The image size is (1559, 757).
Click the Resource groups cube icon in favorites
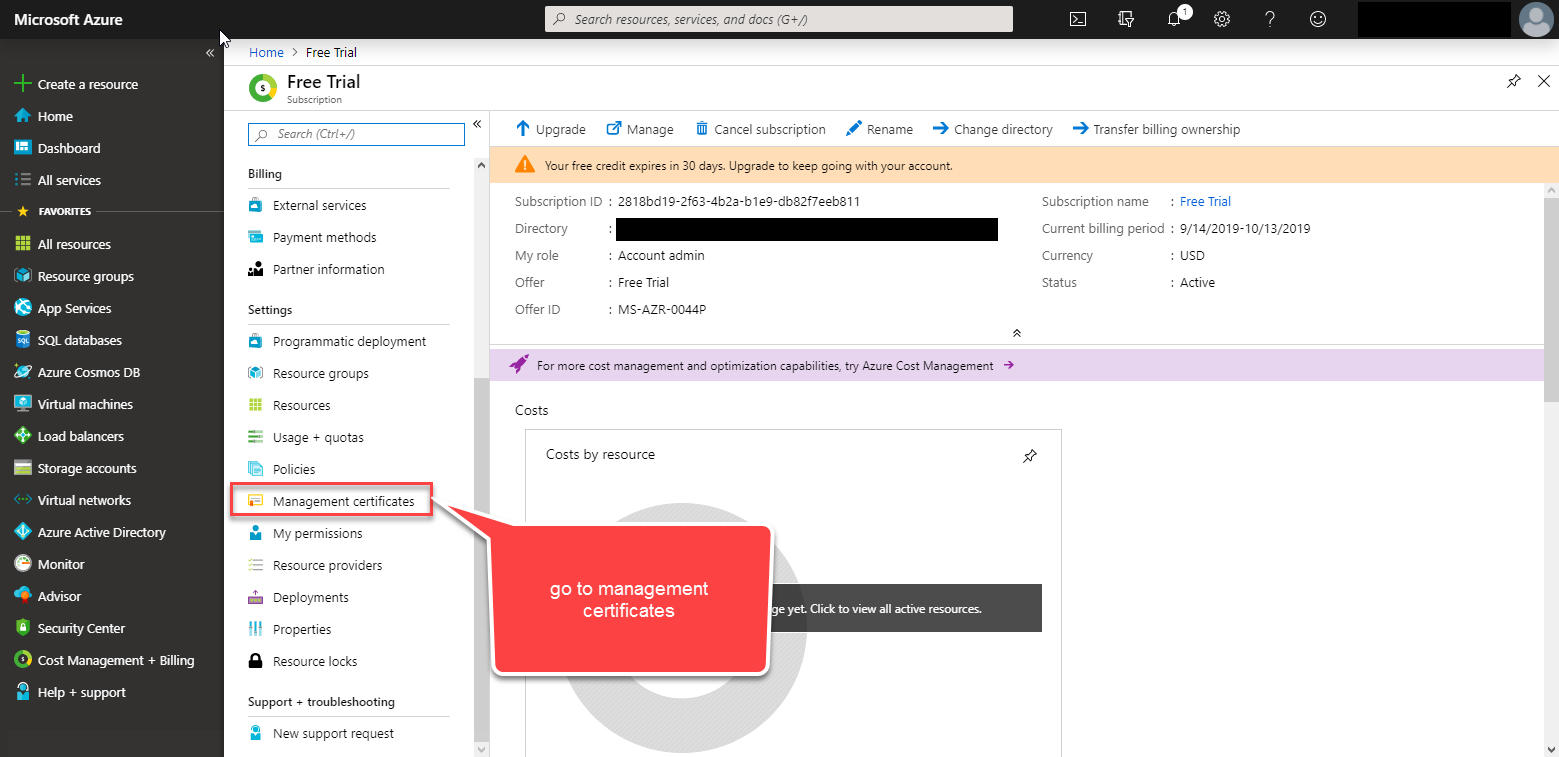(x=22, y=276)
